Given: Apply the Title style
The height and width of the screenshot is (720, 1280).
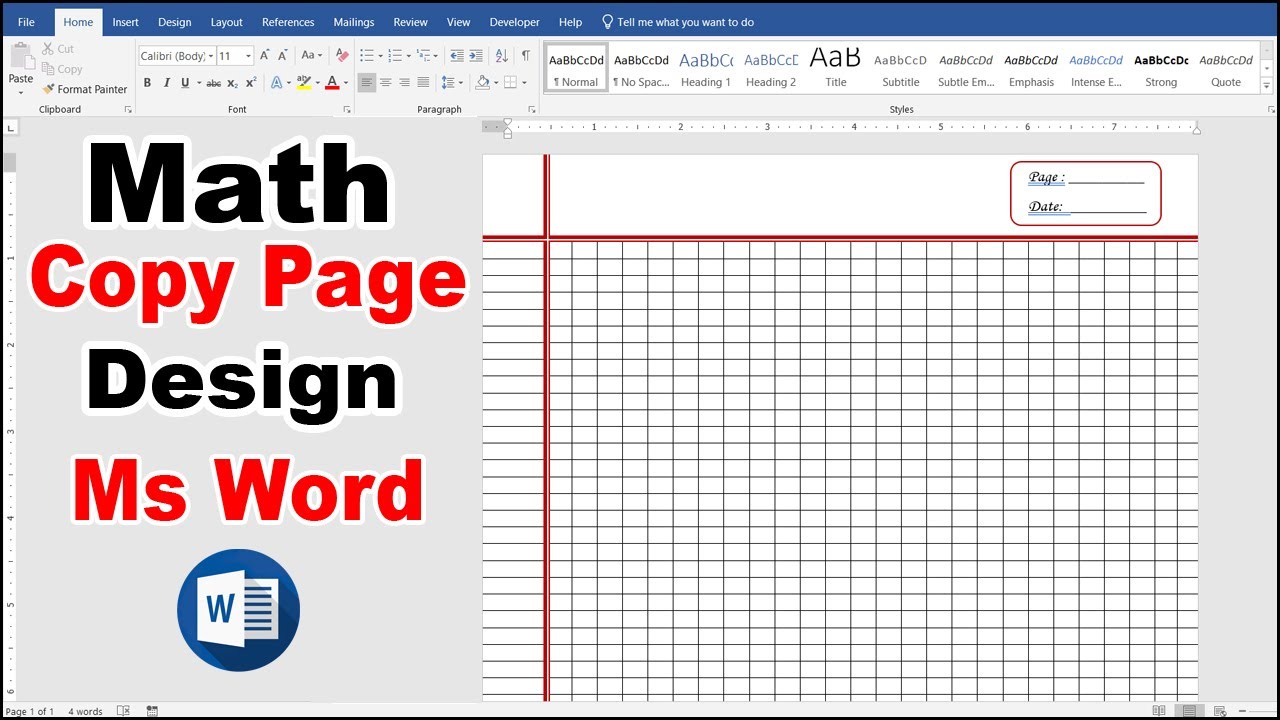Looking at the screenshot, I should 836,70.
